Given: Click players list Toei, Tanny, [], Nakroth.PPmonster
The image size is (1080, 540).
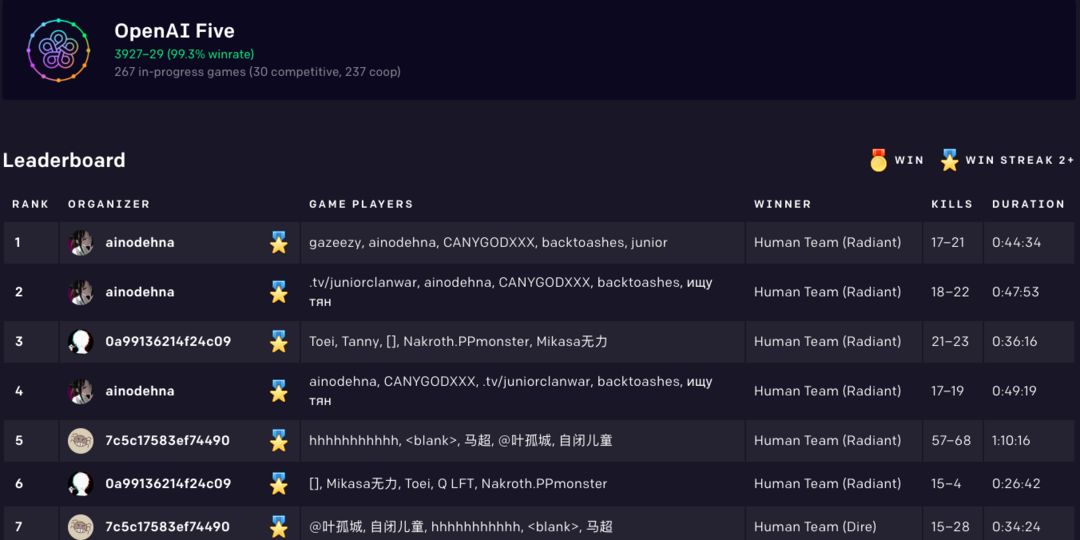Looking at the screenshot, I should 458,342.
